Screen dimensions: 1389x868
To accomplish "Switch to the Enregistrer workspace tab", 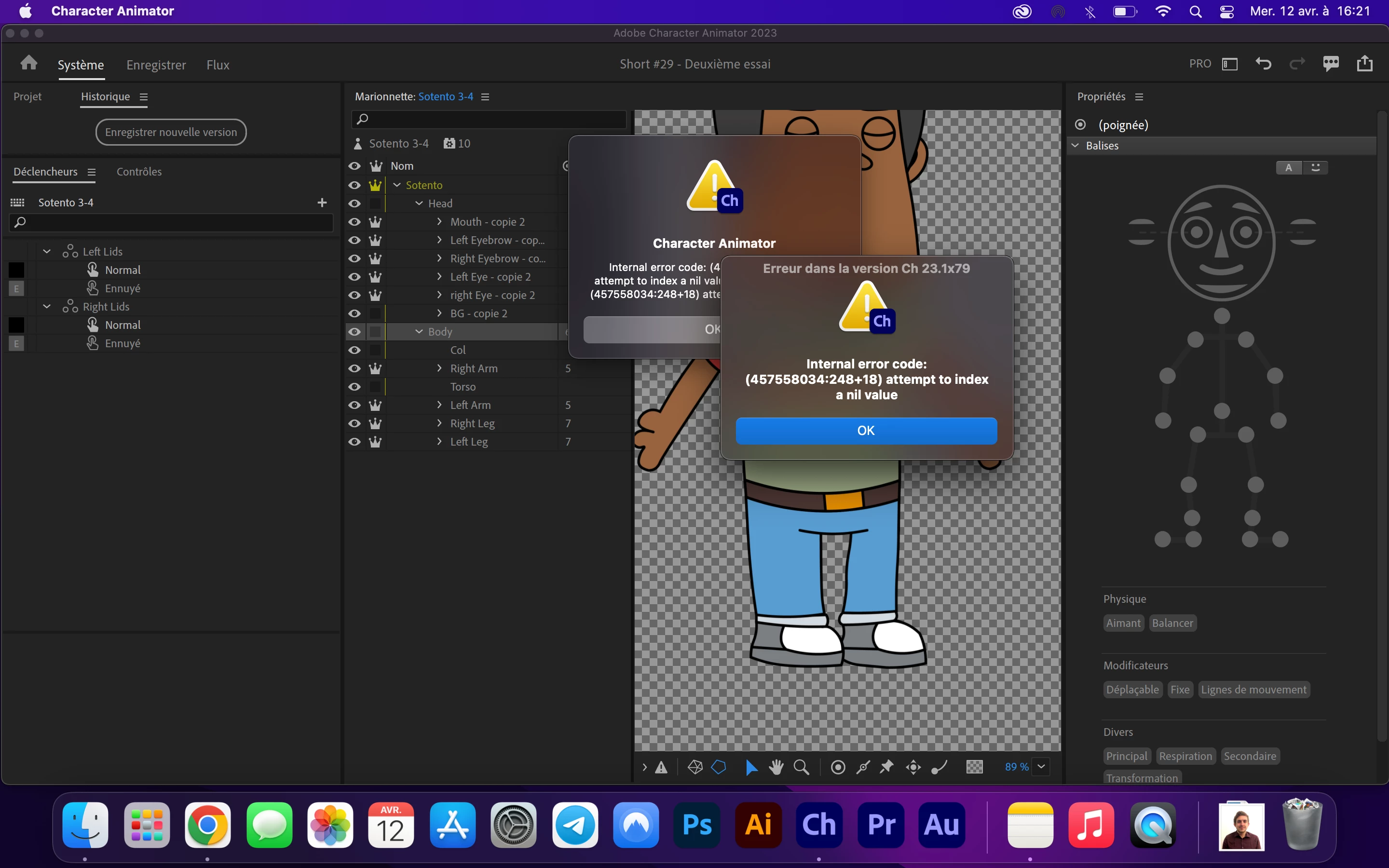I will click(156, 65).
